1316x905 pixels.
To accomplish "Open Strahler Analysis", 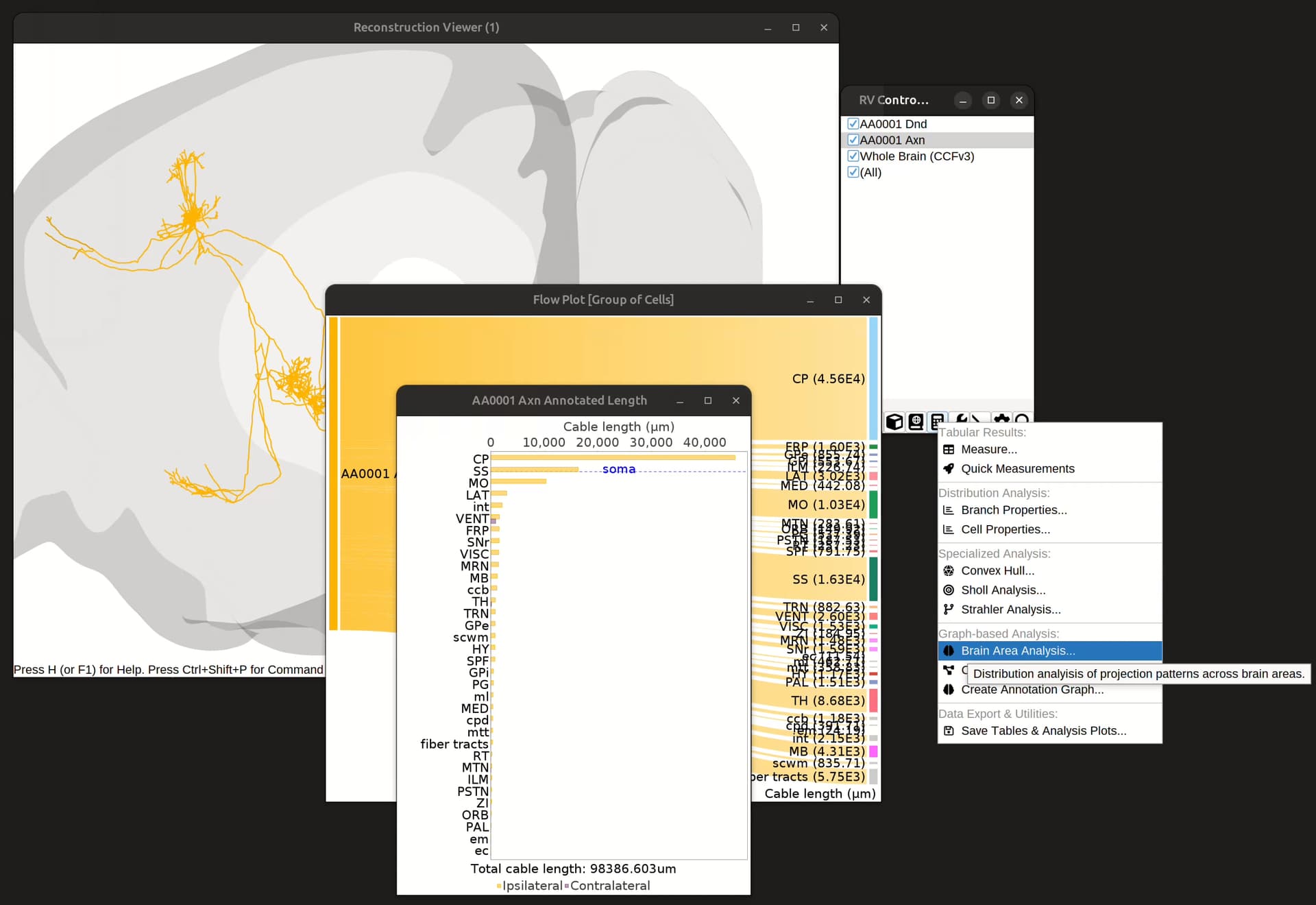I will pos(1010,609).
